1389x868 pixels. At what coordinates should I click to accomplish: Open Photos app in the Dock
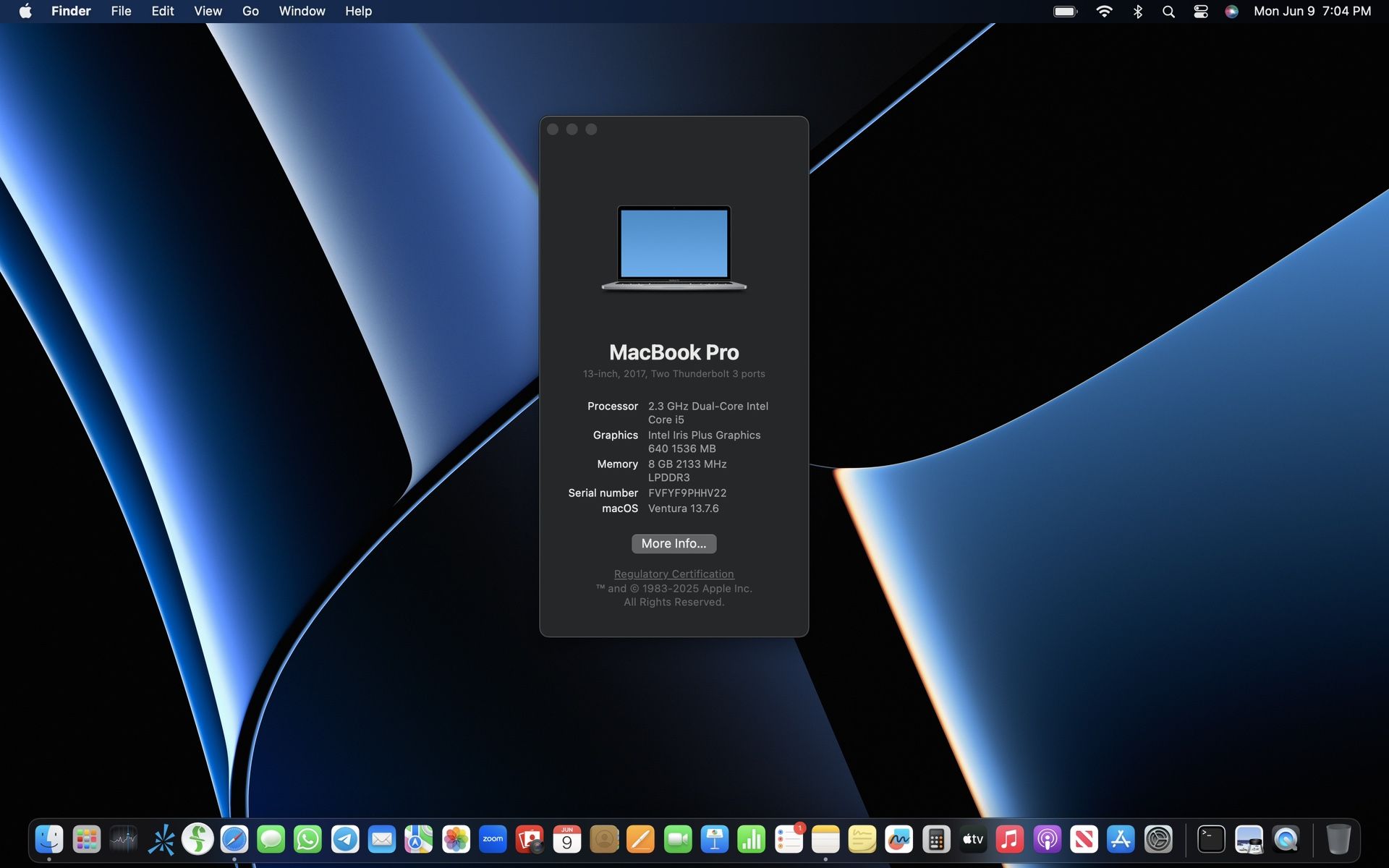[456, 839]
